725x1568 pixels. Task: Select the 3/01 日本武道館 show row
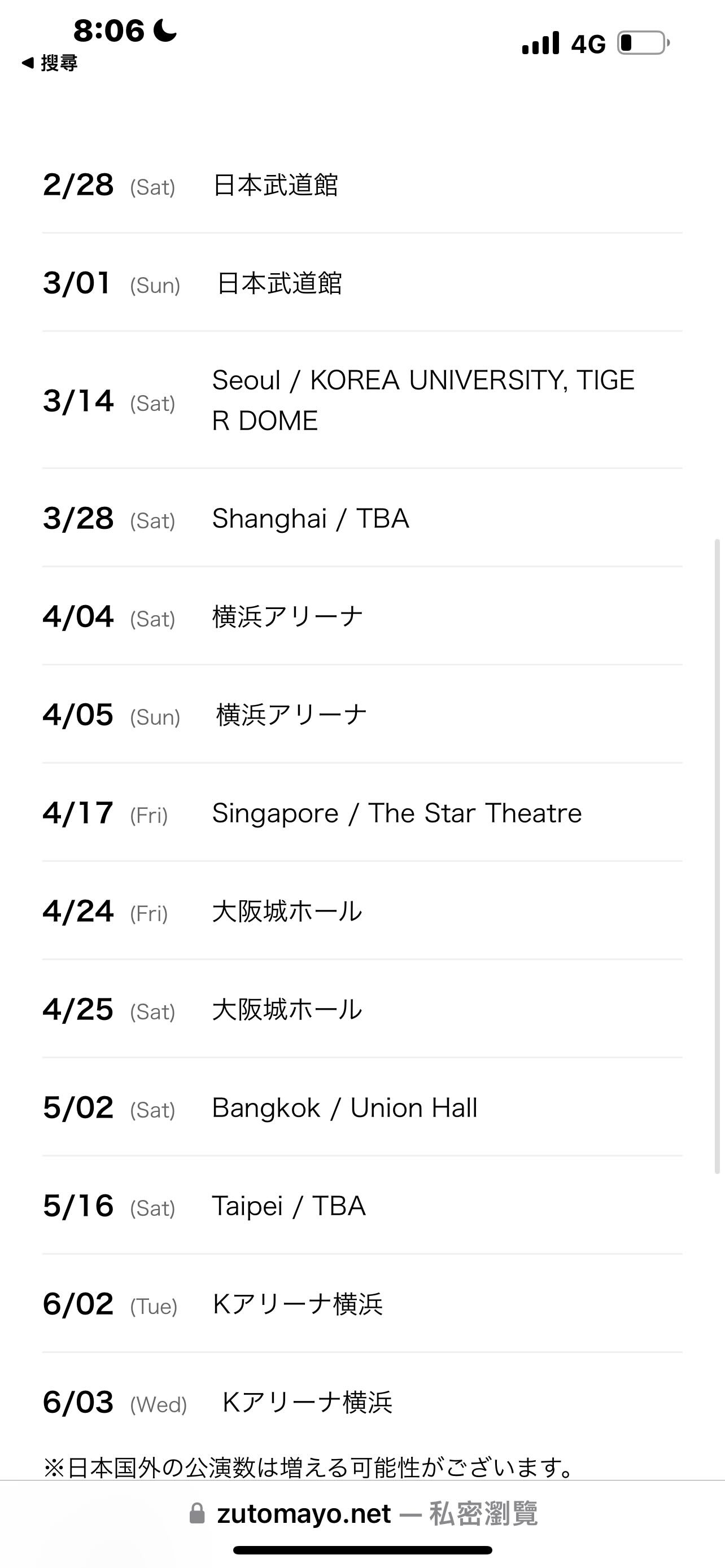[361, 283]
